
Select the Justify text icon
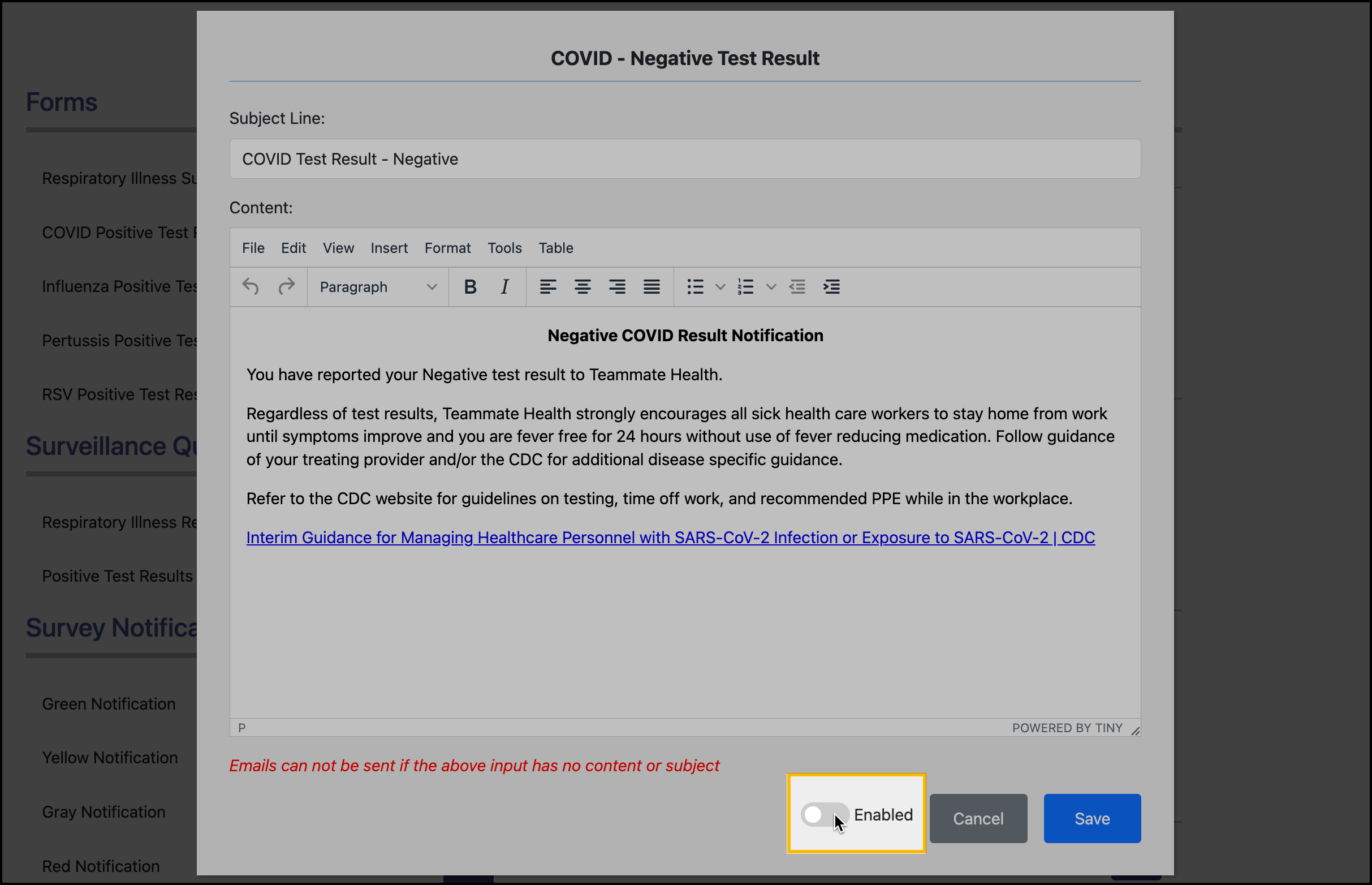(x=652, y=287)
